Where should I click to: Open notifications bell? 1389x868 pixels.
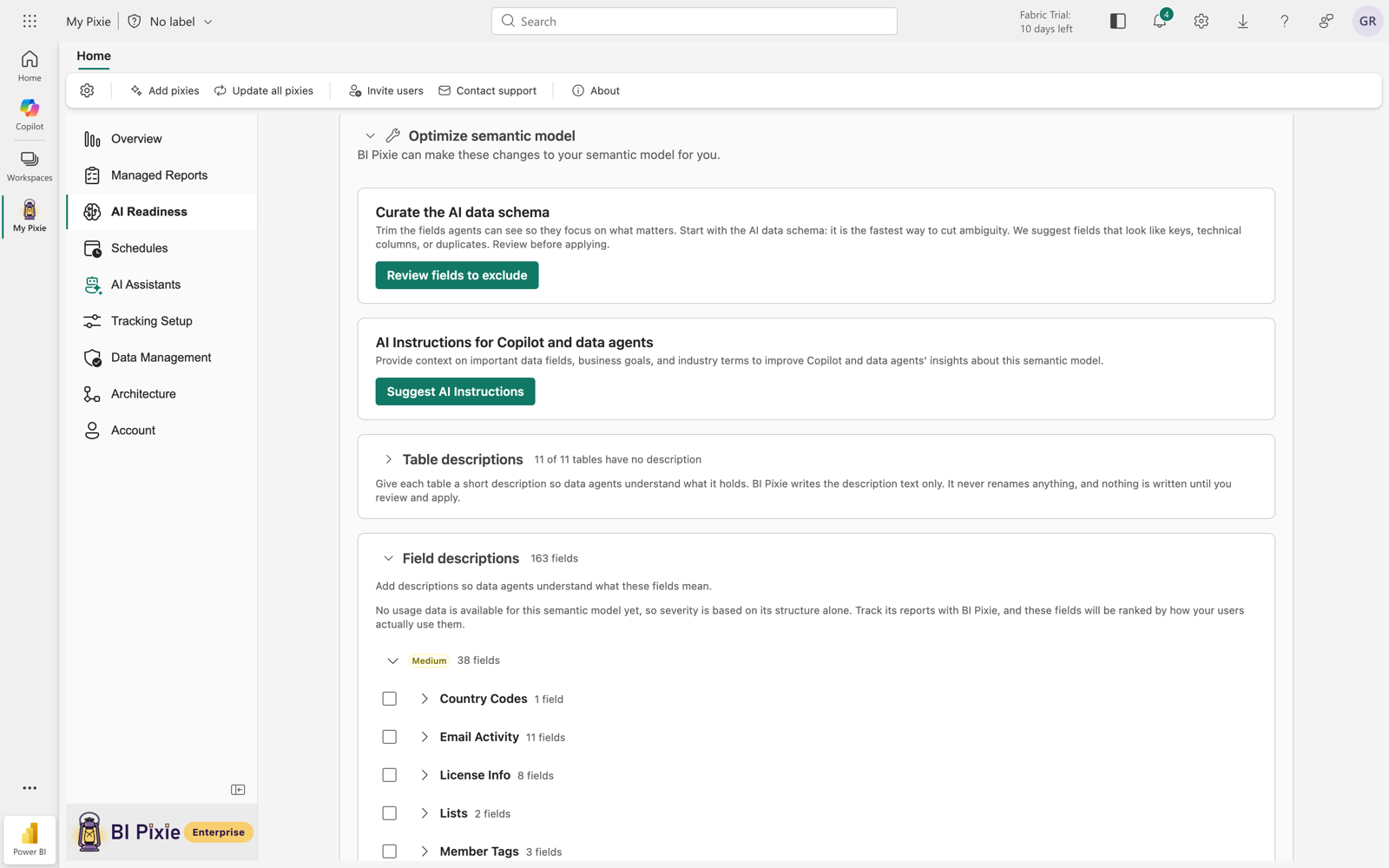click(x=1160, y=21)
